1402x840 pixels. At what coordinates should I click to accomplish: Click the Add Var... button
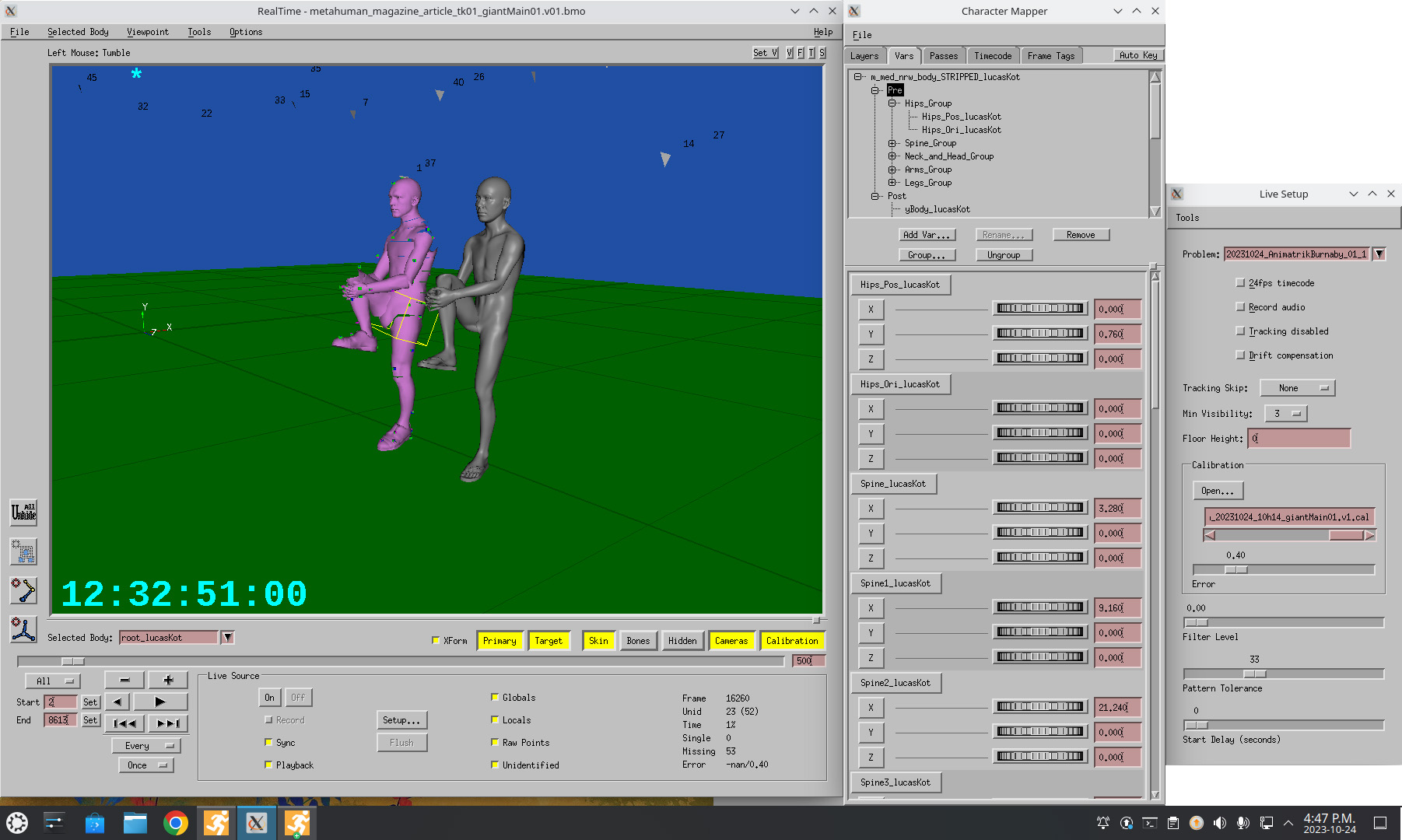tap(926, 235)
